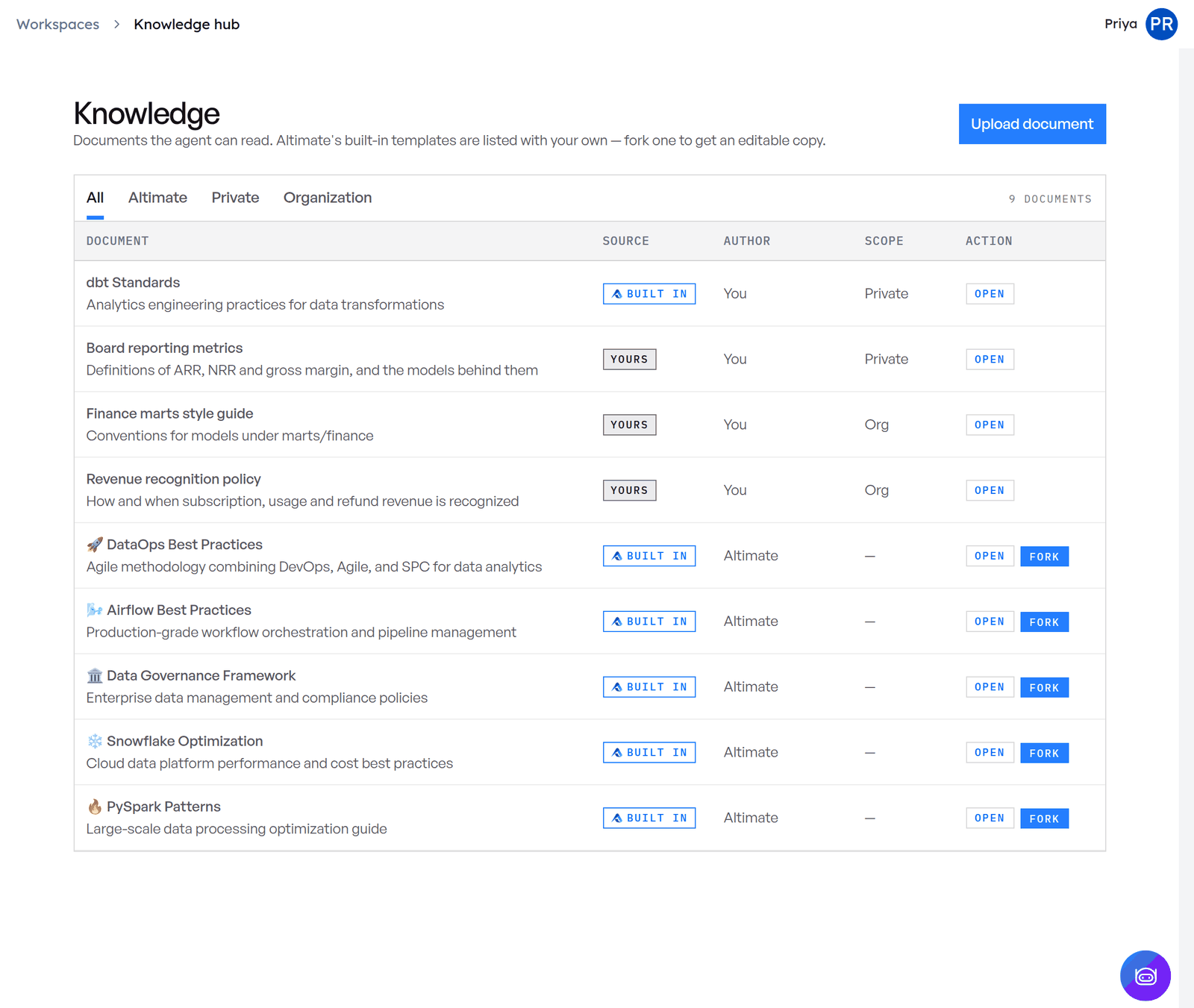Click the Built In badge for Snowflake Optimization

click(649, 753)
